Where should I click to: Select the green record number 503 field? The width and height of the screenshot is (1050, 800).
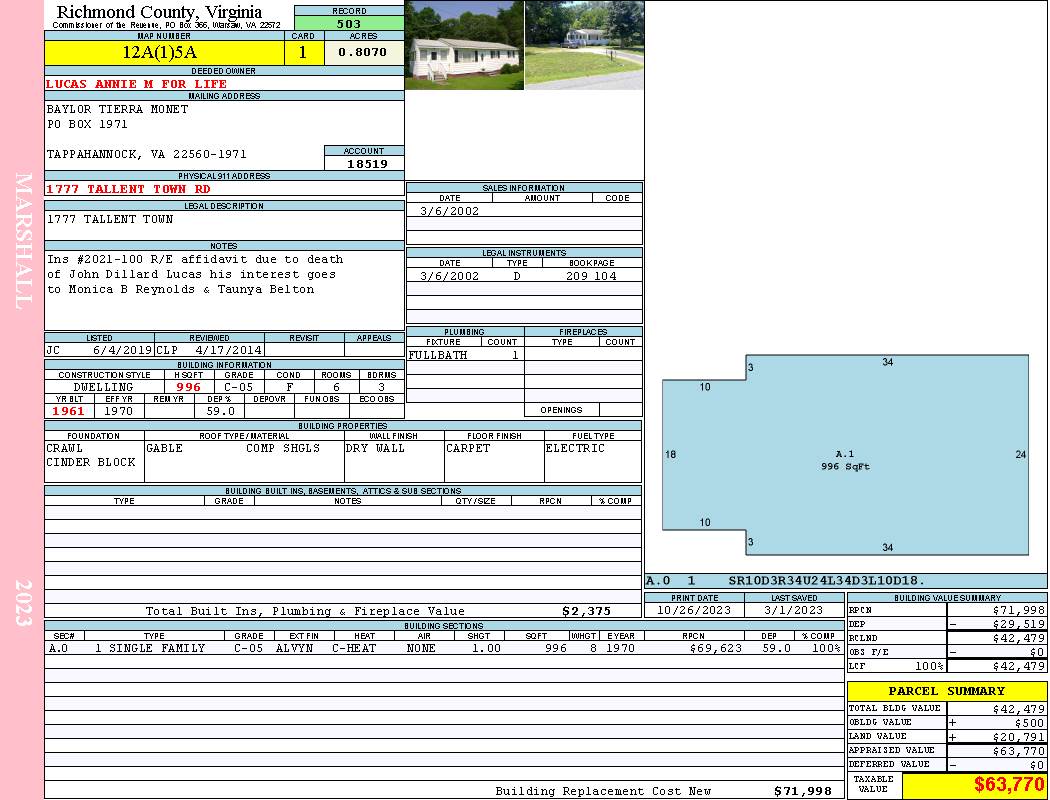[x=349, y=24]
